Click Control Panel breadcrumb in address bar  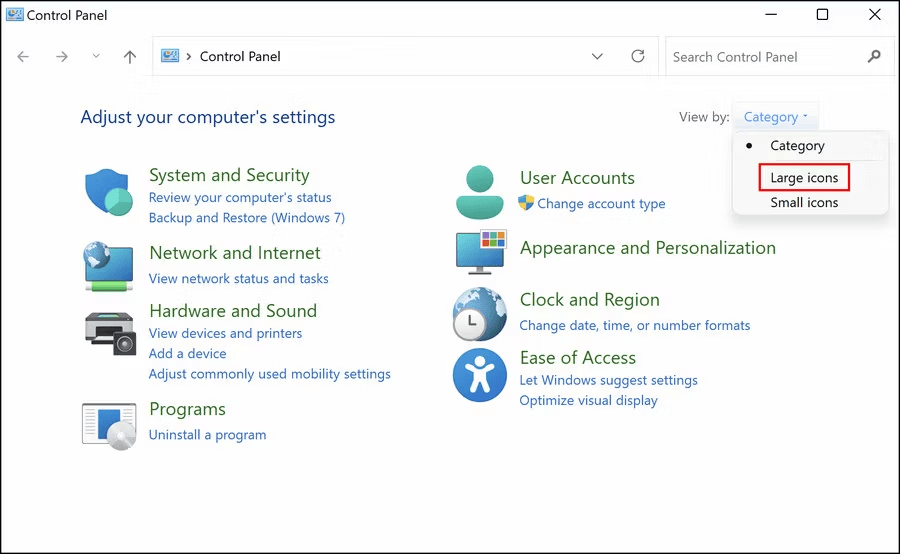point(240,56)
